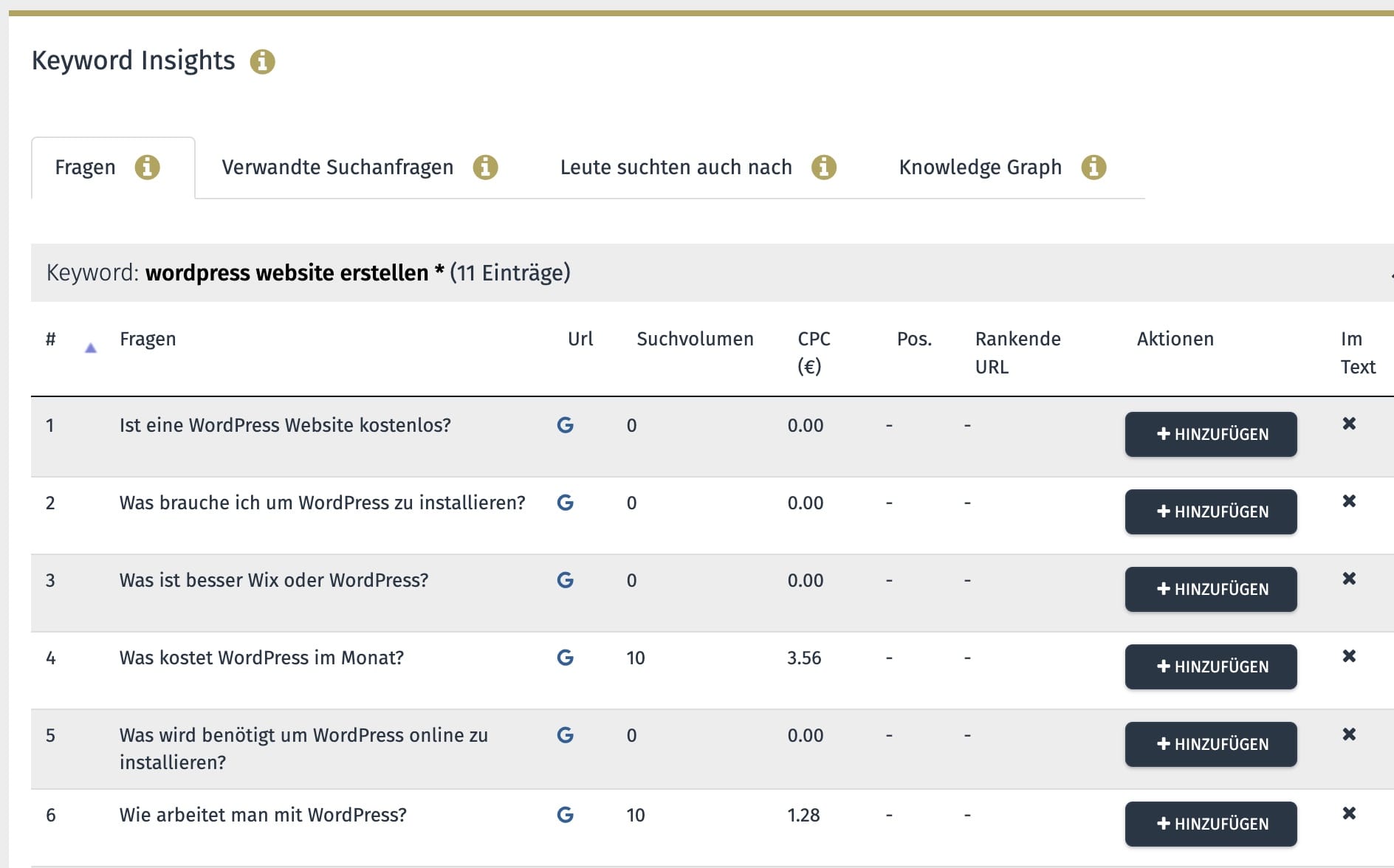Show info icon beside Knowledge Graph

coord(1093,168)
